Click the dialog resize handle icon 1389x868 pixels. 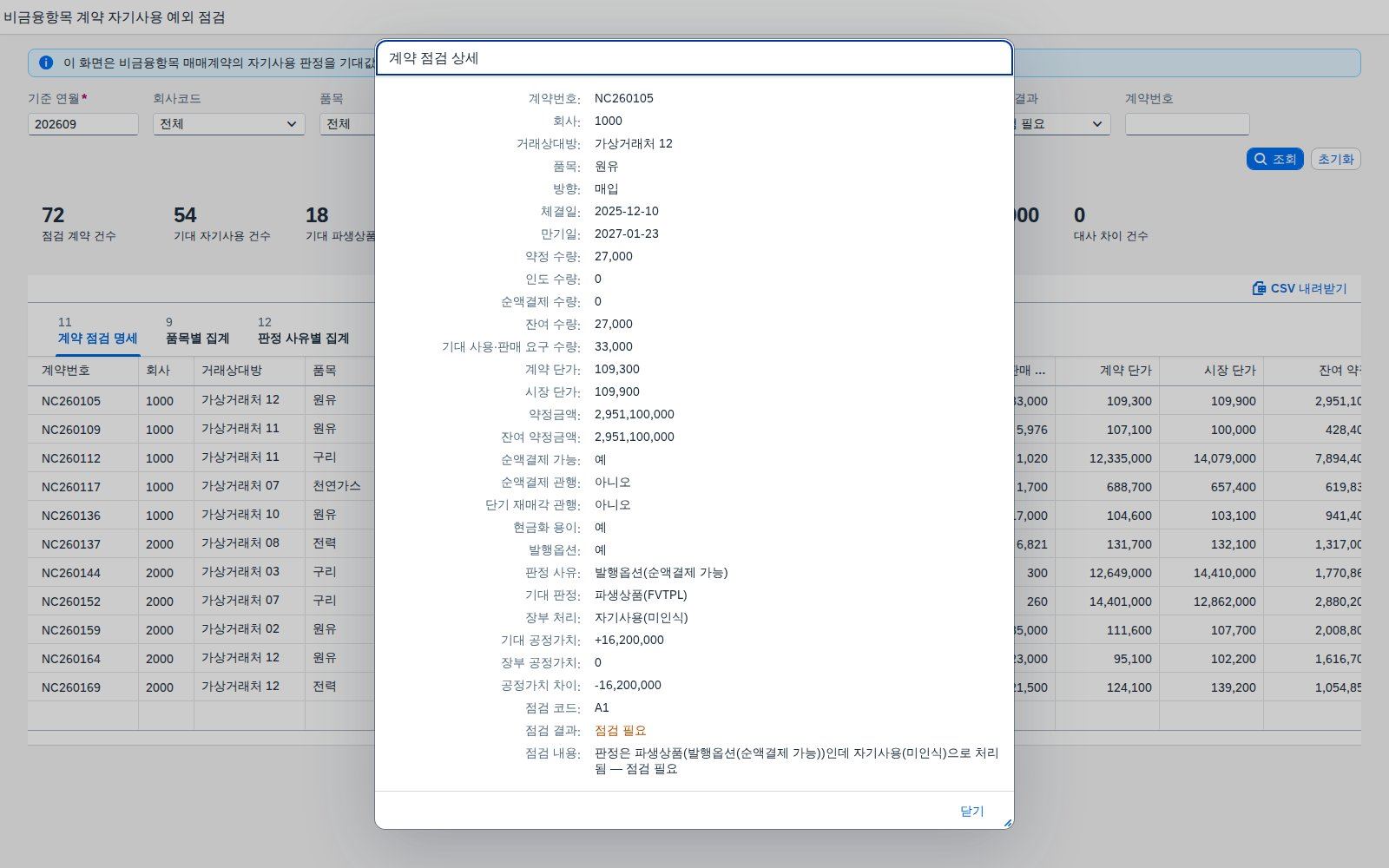tap(1007, 822)
